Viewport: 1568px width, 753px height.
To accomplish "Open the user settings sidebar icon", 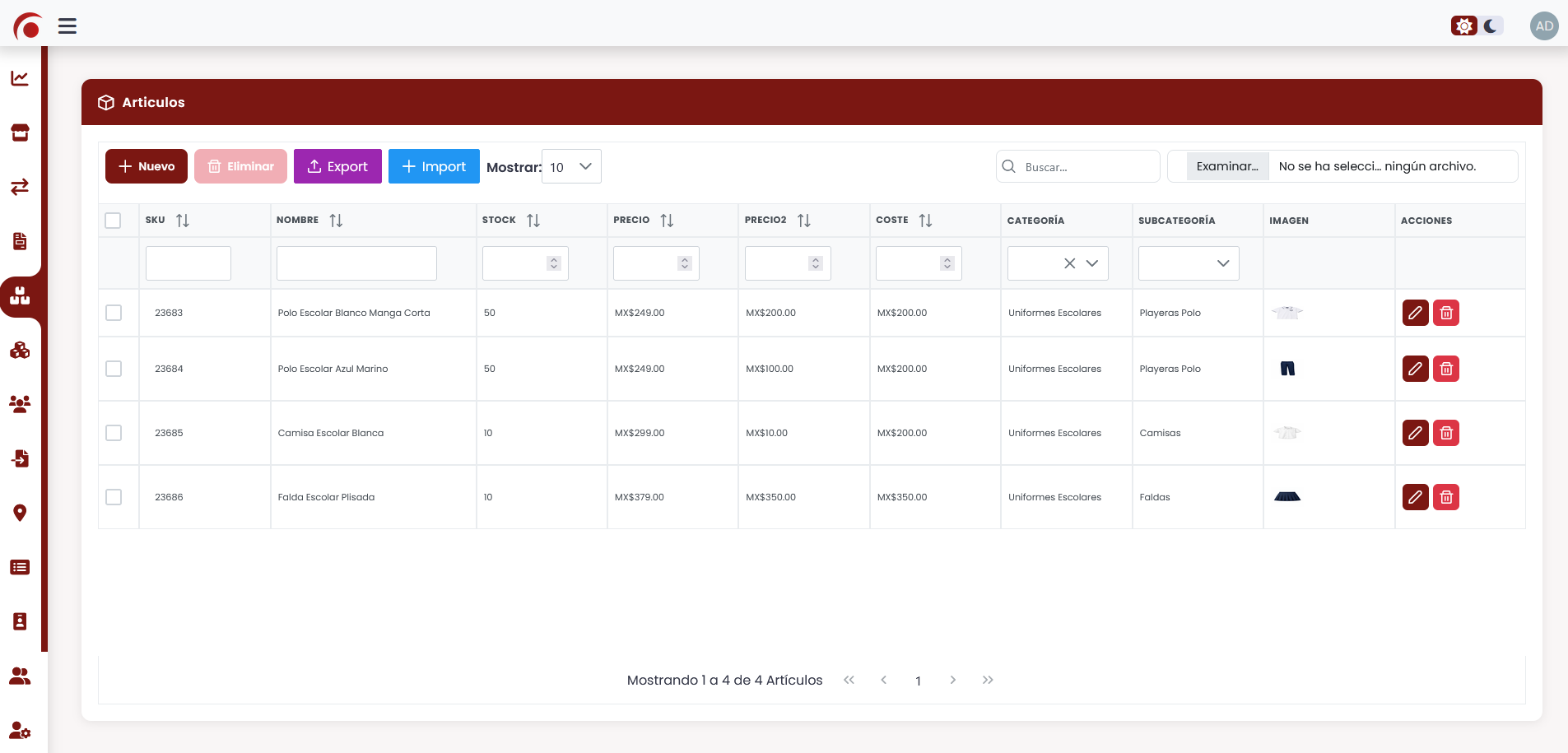I will (x=20, y=730).
